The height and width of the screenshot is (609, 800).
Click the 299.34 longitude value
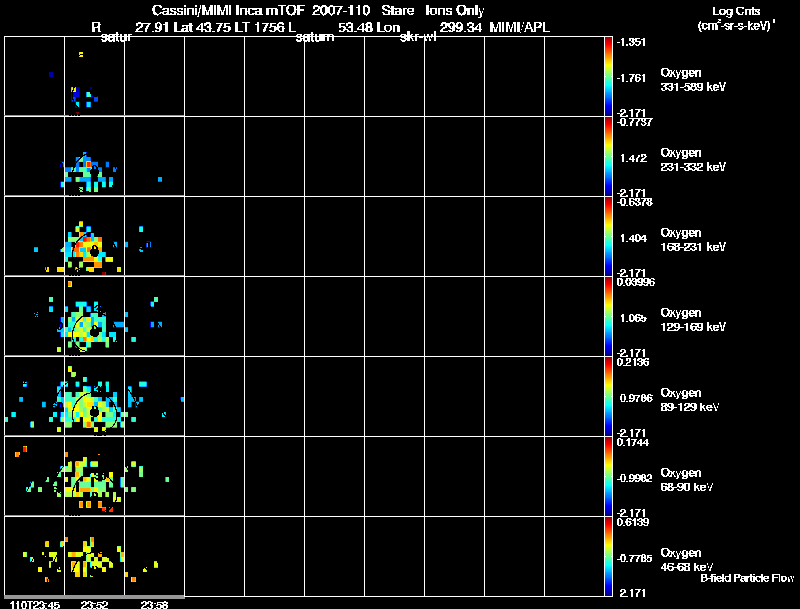tap(460, 28)
